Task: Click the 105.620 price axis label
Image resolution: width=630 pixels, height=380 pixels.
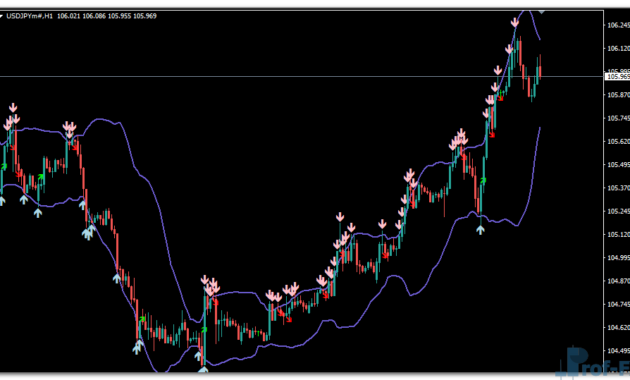Action: [618, 141]
